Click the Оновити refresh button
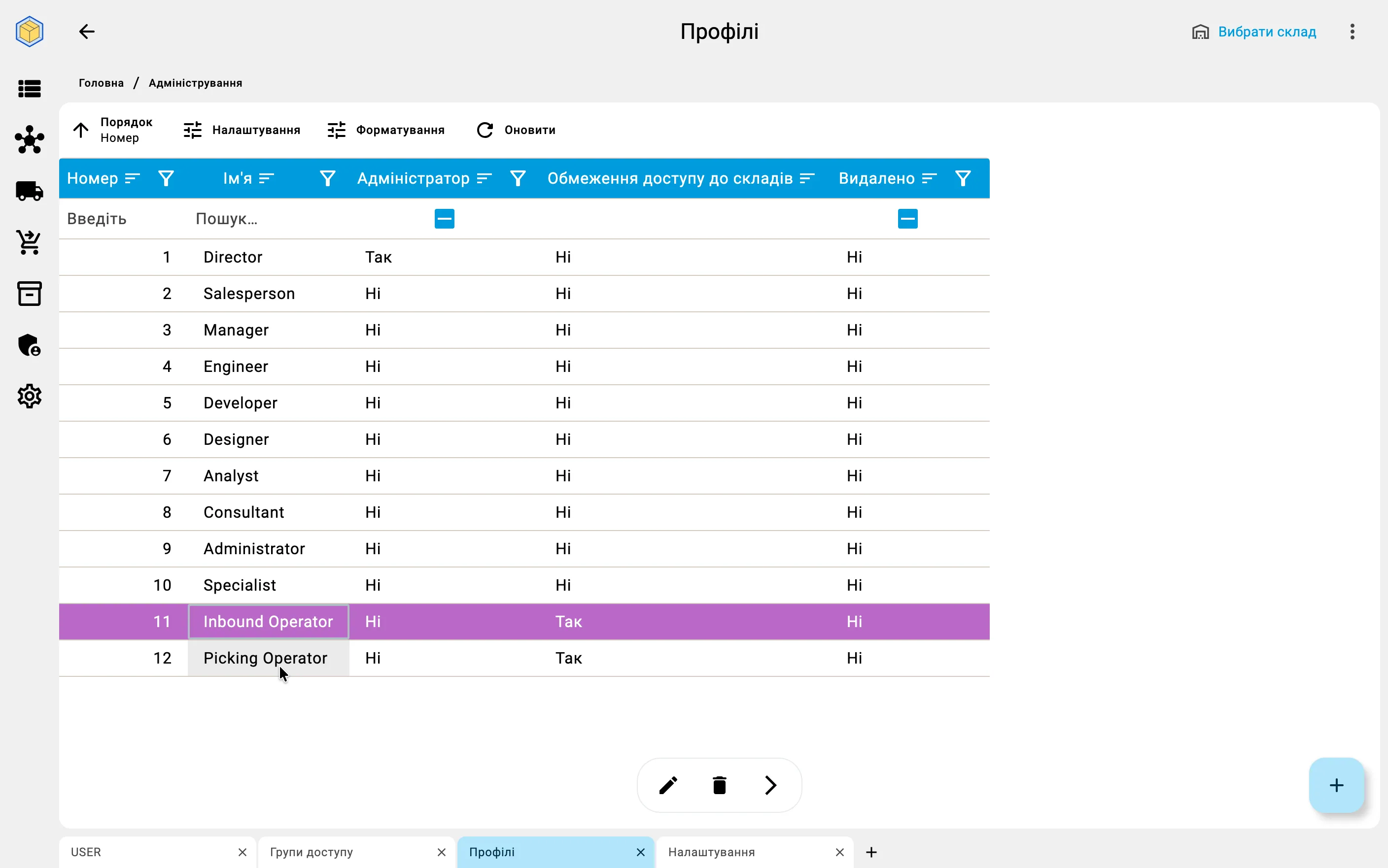This screenshot has width=1388, height=868. pyautogui.click(x=516, y=131)
